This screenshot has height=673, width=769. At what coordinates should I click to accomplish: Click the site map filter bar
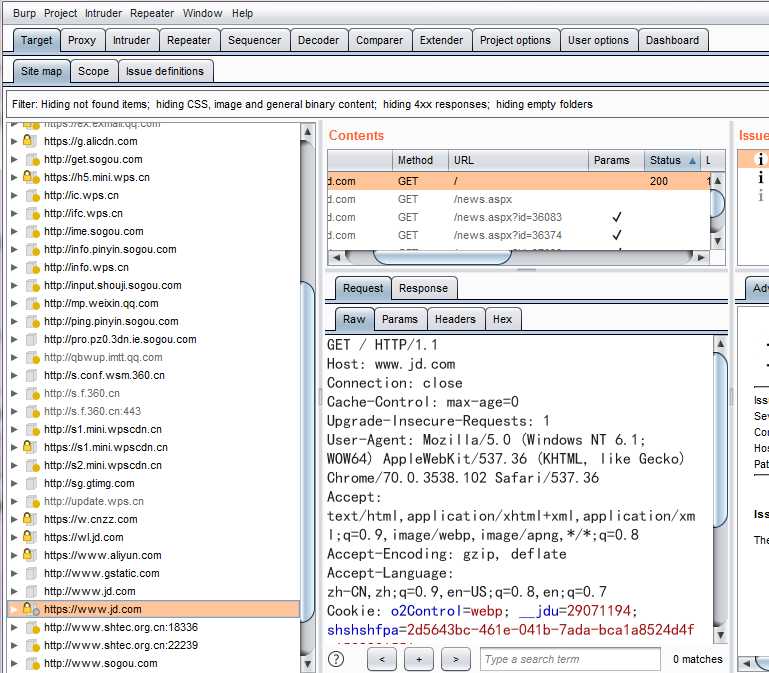click(387, 104)
